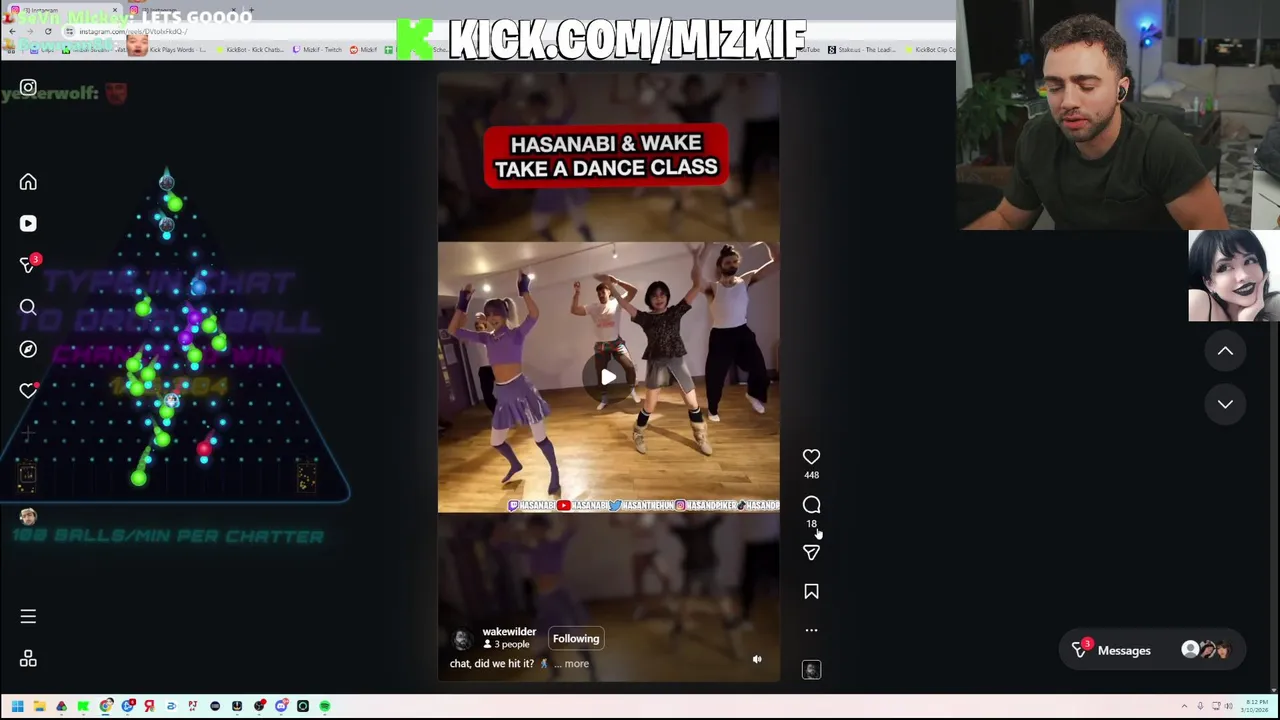
Task: Open 'Stake.us' bookmark
Action: [x=860, y=49]
